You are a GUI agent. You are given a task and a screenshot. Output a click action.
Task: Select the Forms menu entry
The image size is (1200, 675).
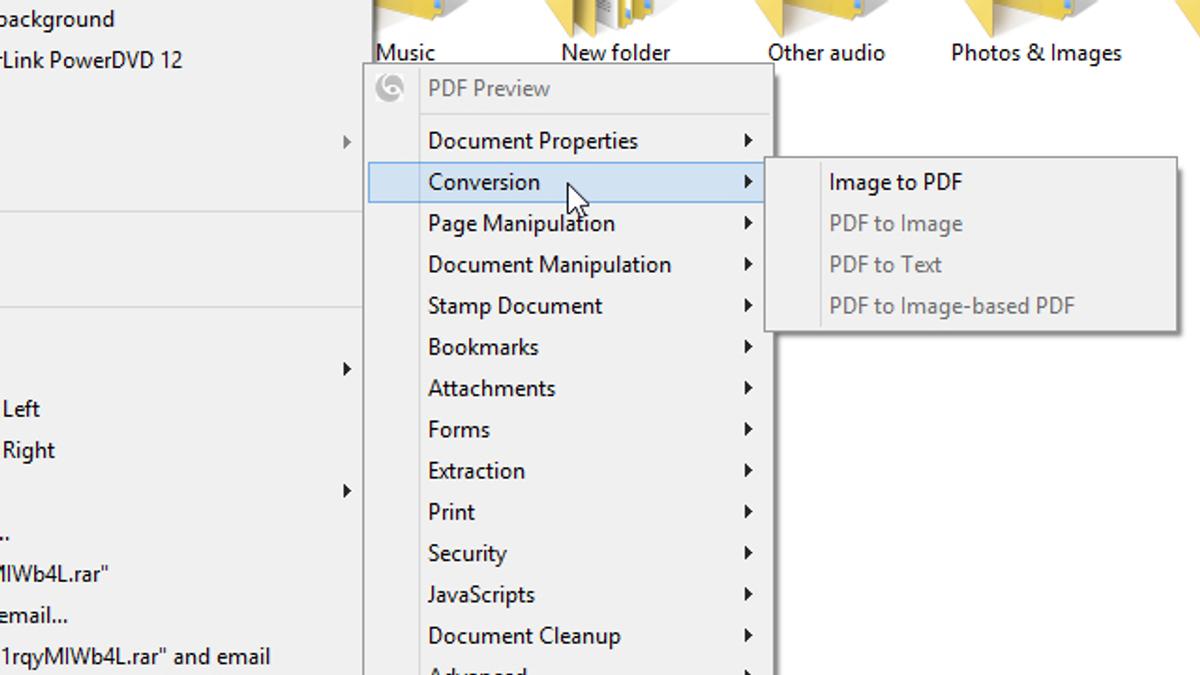(x=459, y=430)
